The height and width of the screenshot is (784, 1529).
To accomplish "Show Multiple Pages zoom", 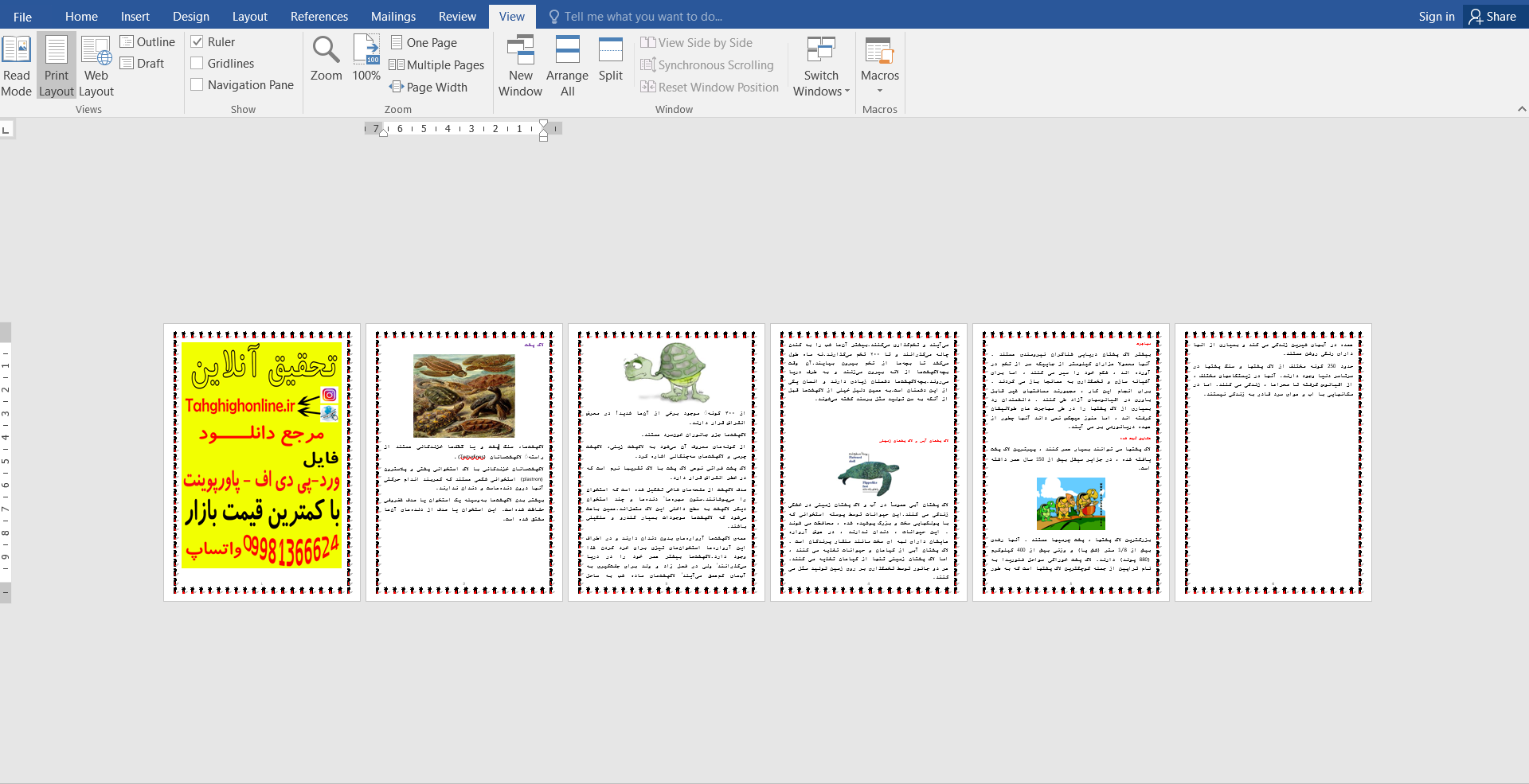I will (436, 64).
